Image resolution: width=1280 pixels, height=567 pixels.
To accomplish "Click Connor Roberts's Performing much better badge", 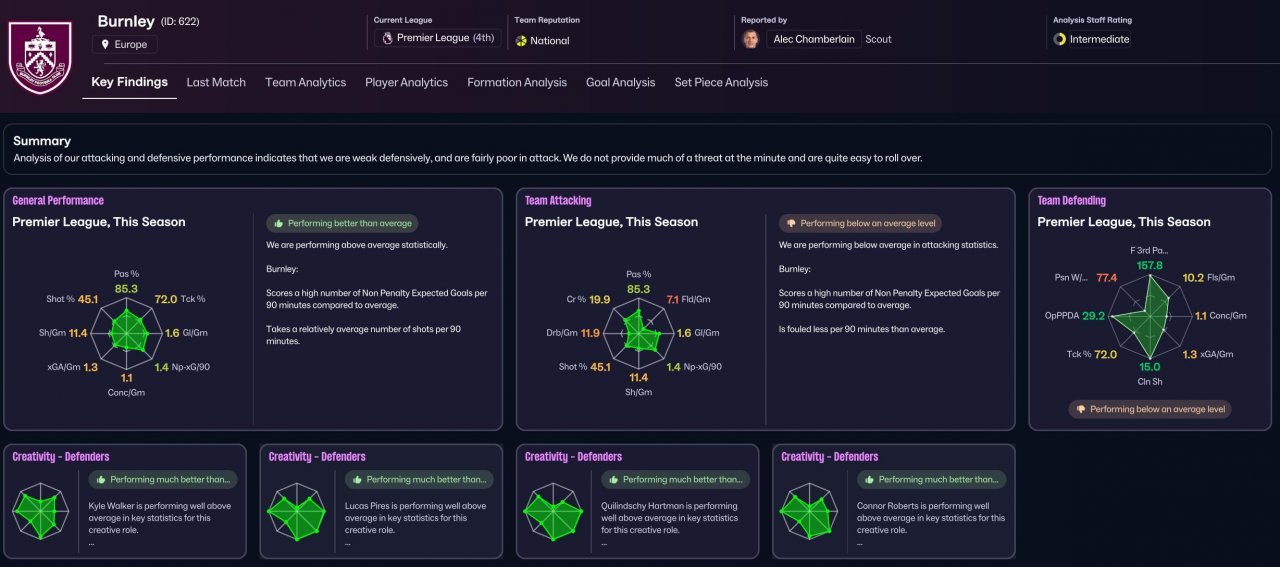I will (x=932, y=479).
